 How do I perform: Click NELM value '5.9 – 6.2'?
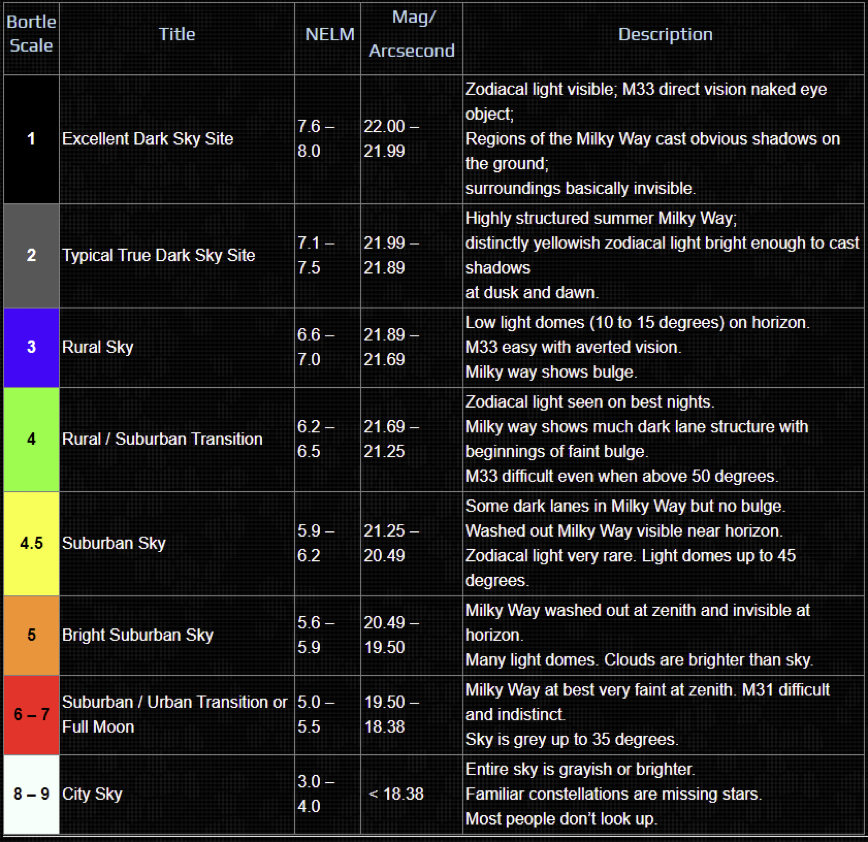[316, 543]
